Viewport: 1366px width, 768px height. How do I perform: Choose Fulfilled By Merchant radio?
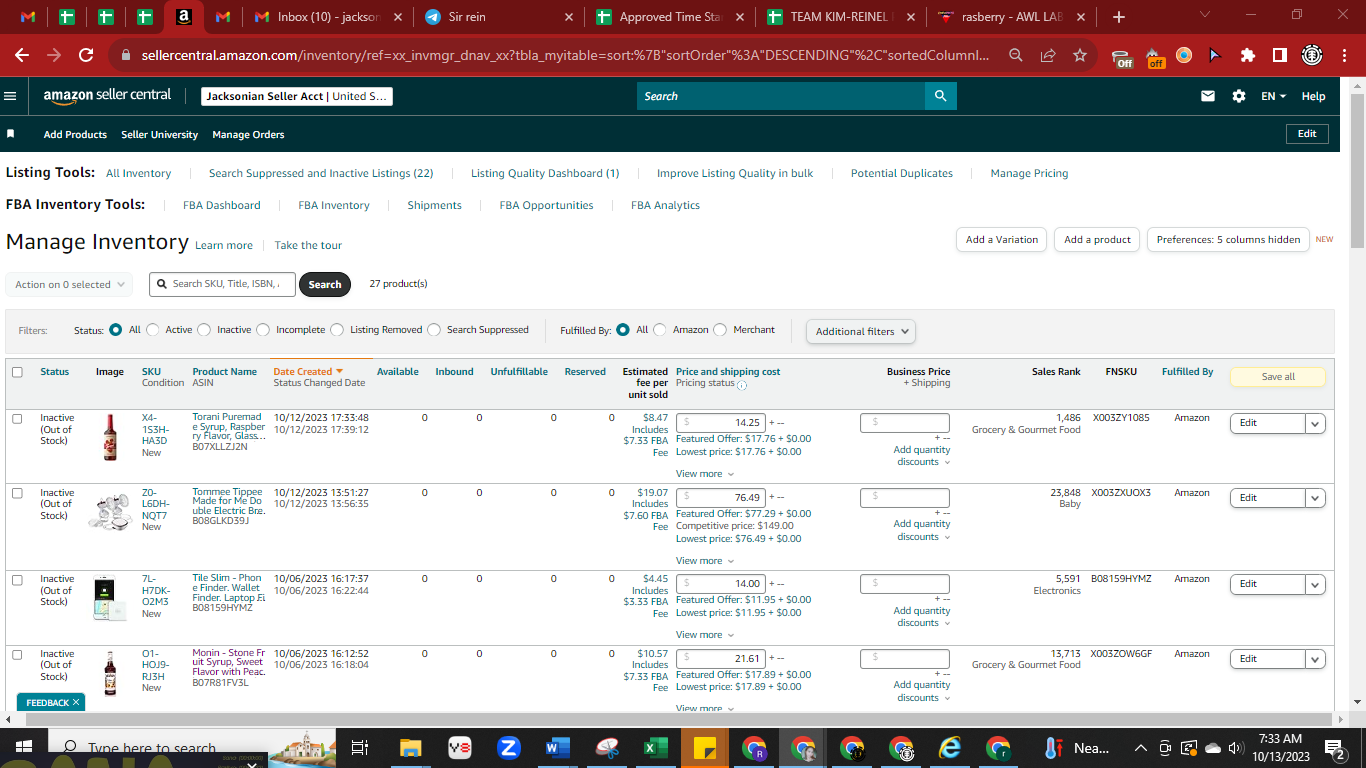point(721,330)
